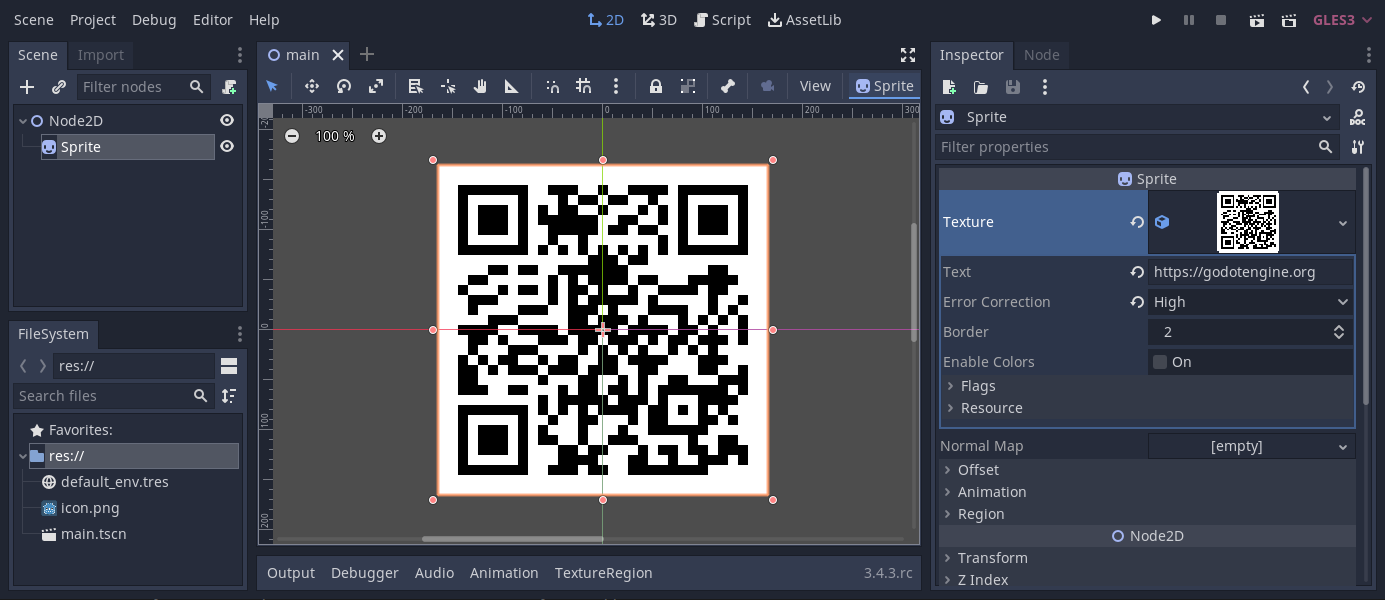Play the project
The image size is (1385, 600).
(x=1156, y=20)
